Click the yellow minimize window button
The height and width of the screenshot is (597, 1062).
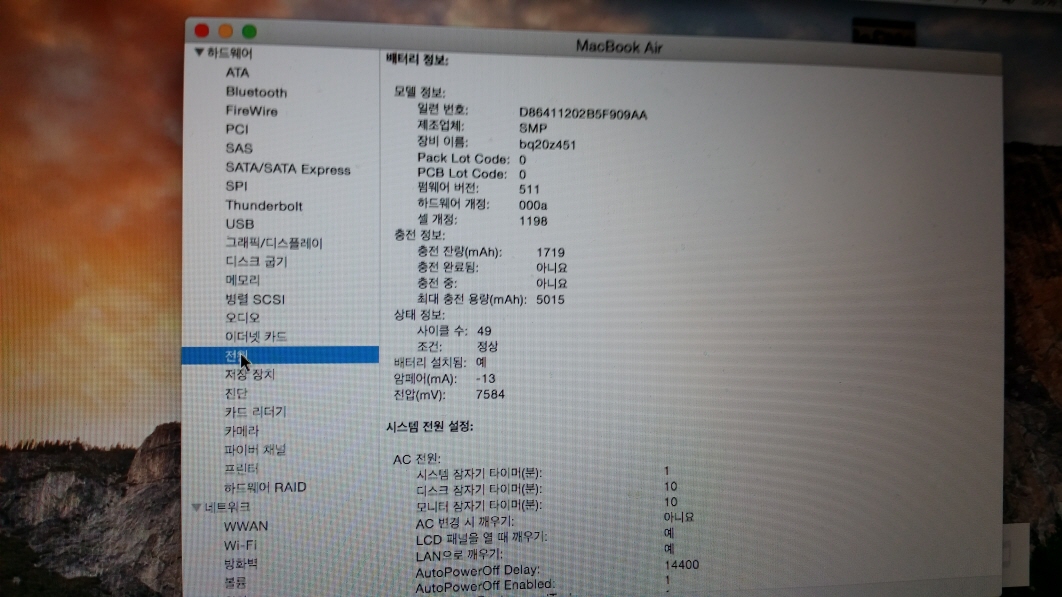[226, 32]
